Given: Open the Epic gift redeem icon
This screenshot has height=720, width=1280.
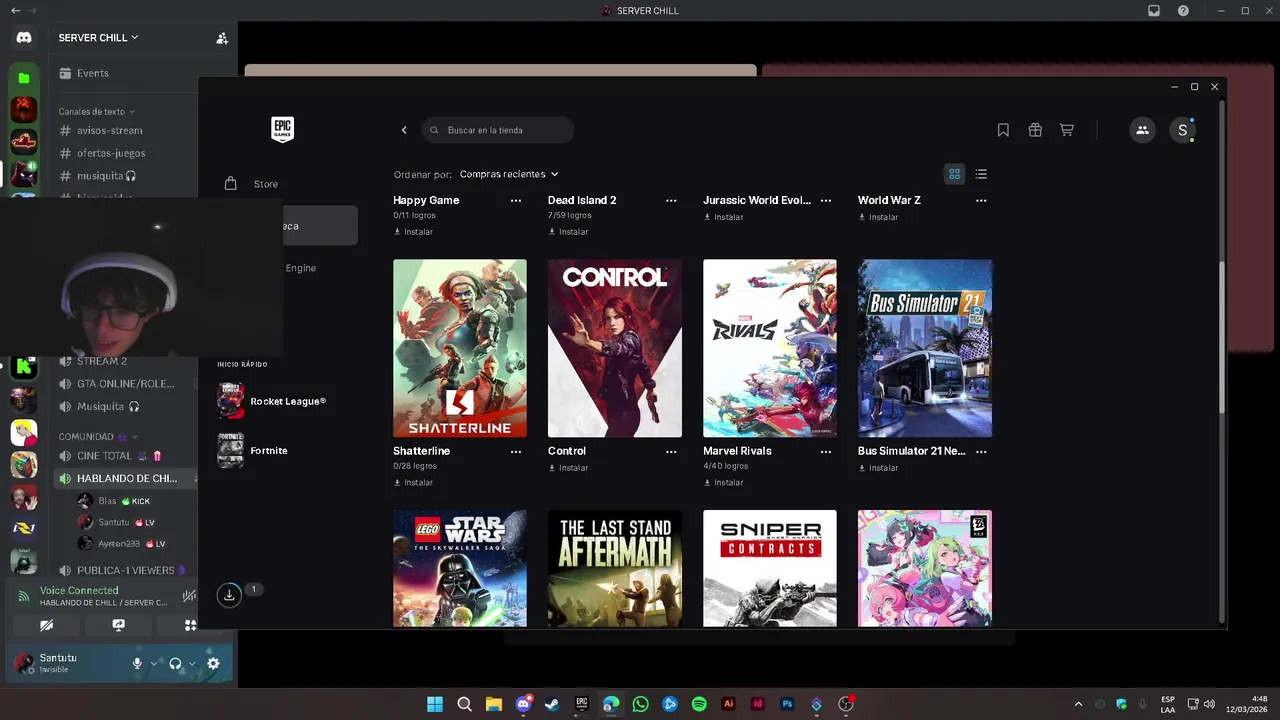Looking at the screenshot, I should (x=1035, y=130).
